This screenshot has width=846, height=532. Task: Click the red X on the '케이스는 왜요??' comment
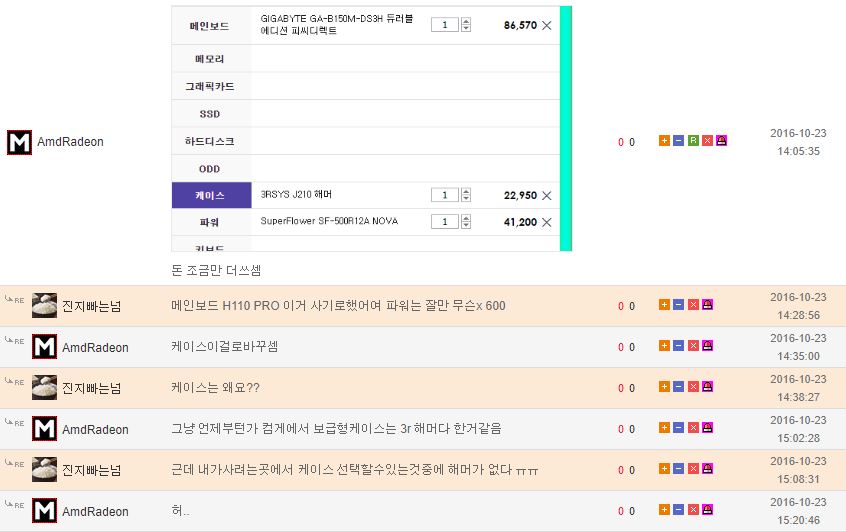coord(693,387)
